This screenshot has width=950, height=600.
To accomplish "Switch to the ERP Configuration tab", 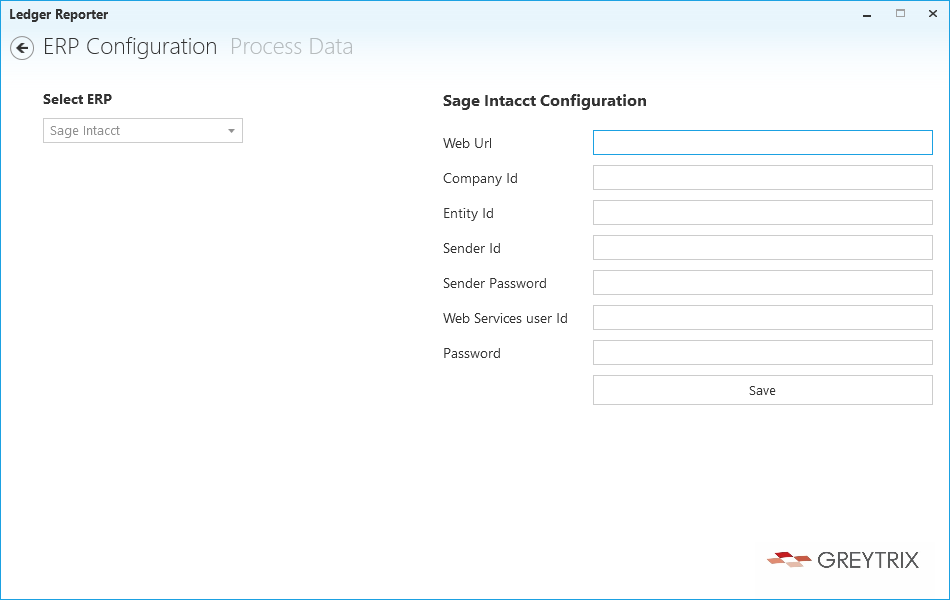I will (130, 47).
